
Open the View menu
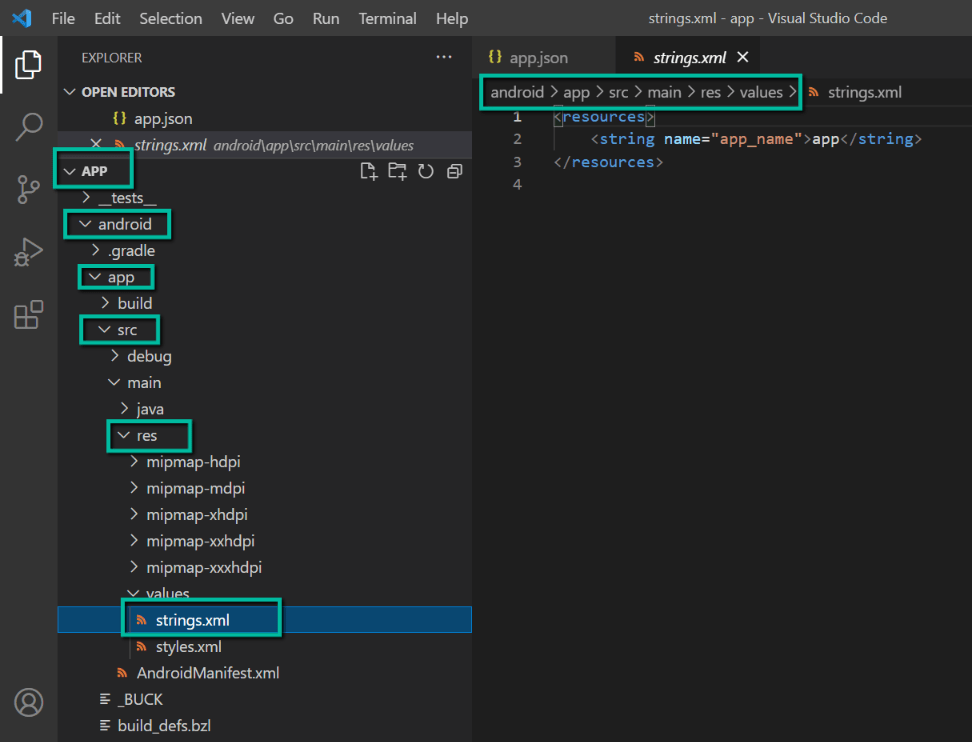[238, 19]
